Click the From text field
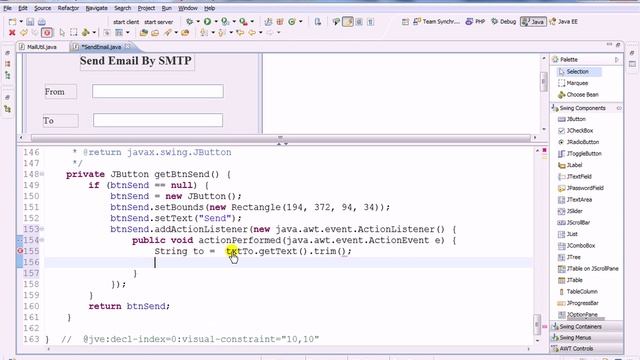 (158, 91)
